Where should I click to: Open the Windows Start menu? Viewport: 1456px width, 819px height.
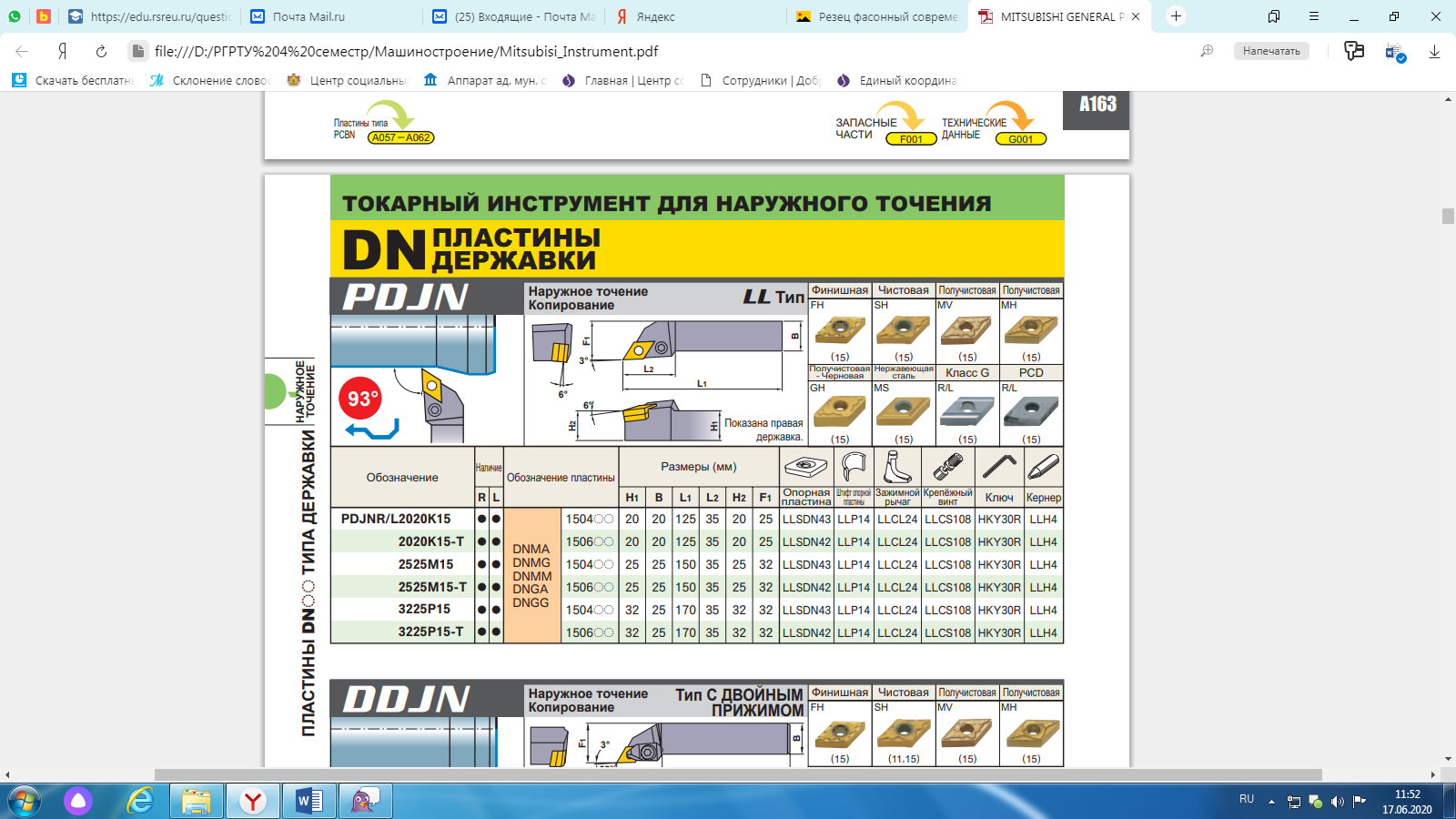(25, 801)
